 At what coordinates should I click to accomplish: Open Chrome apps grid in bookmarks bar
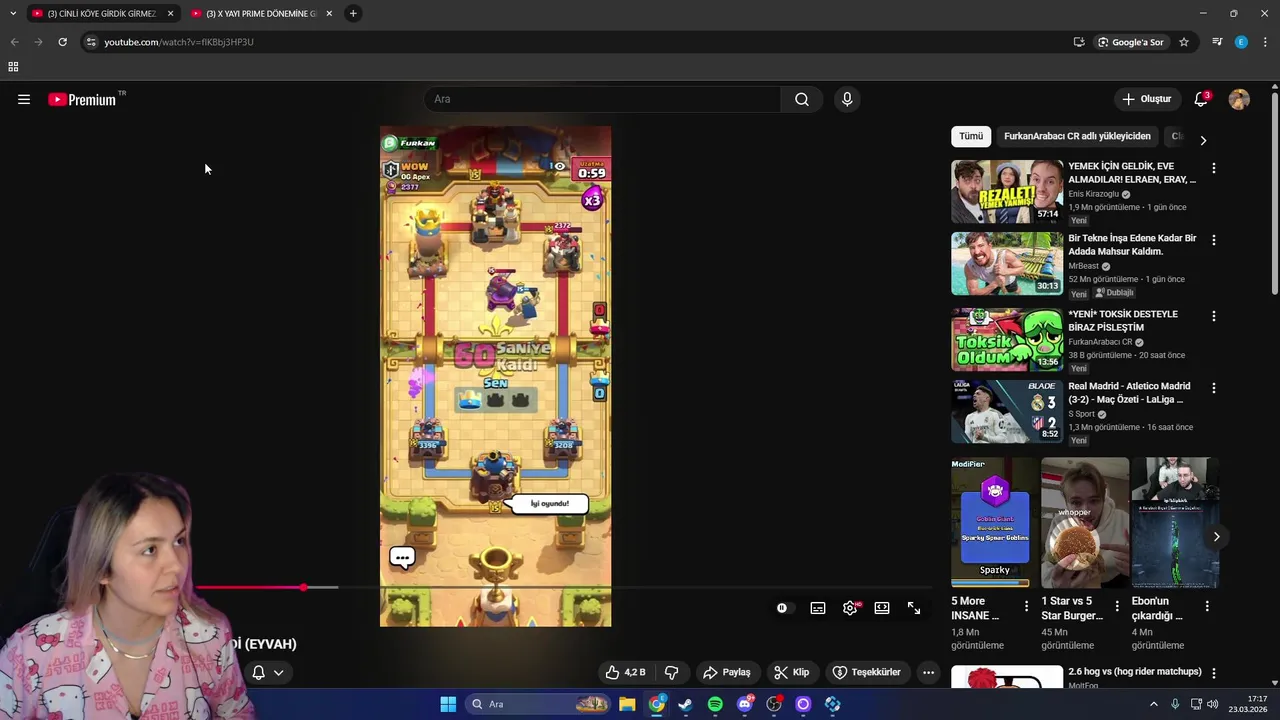click(13, 67)
